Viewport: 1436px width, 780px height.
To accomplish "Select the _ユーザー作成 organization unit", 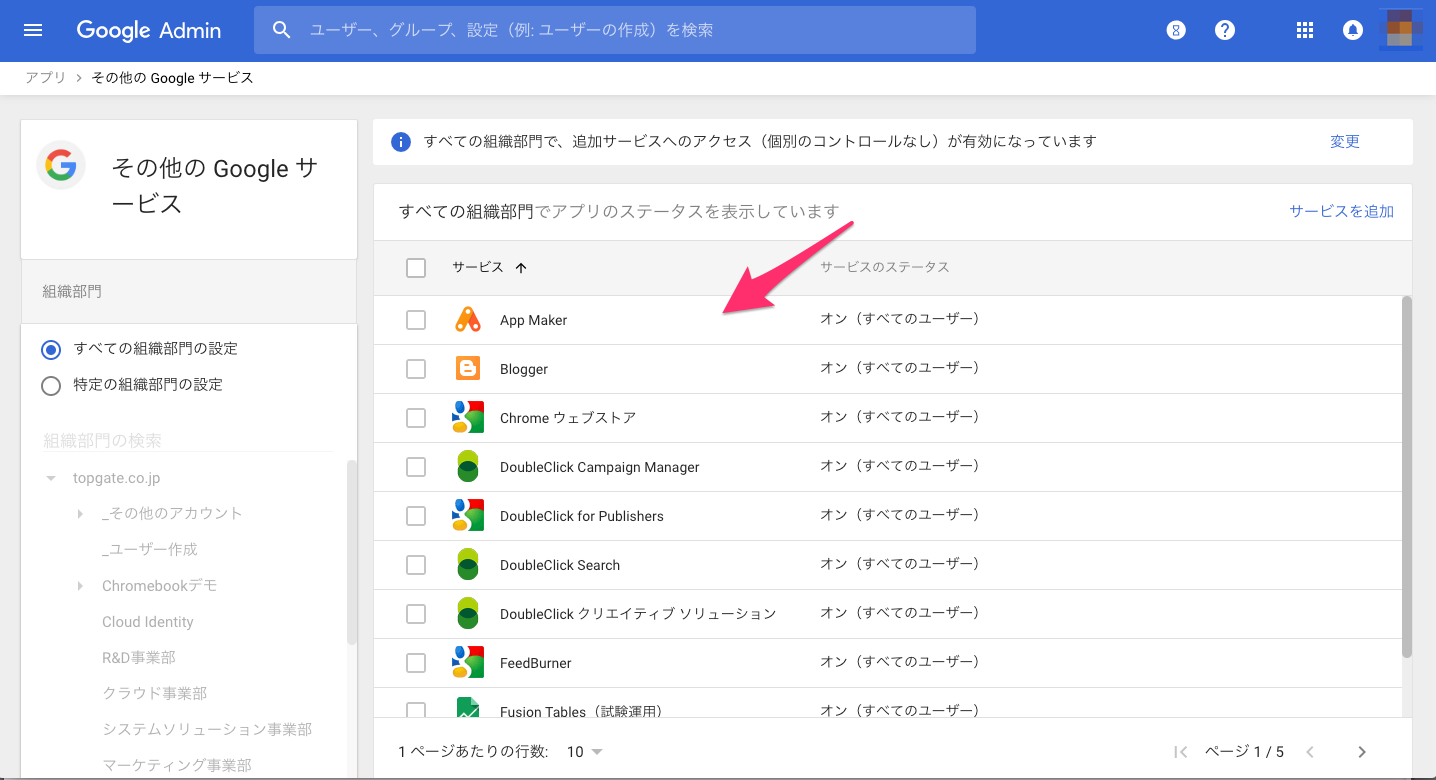I will (x=150, y=550).
